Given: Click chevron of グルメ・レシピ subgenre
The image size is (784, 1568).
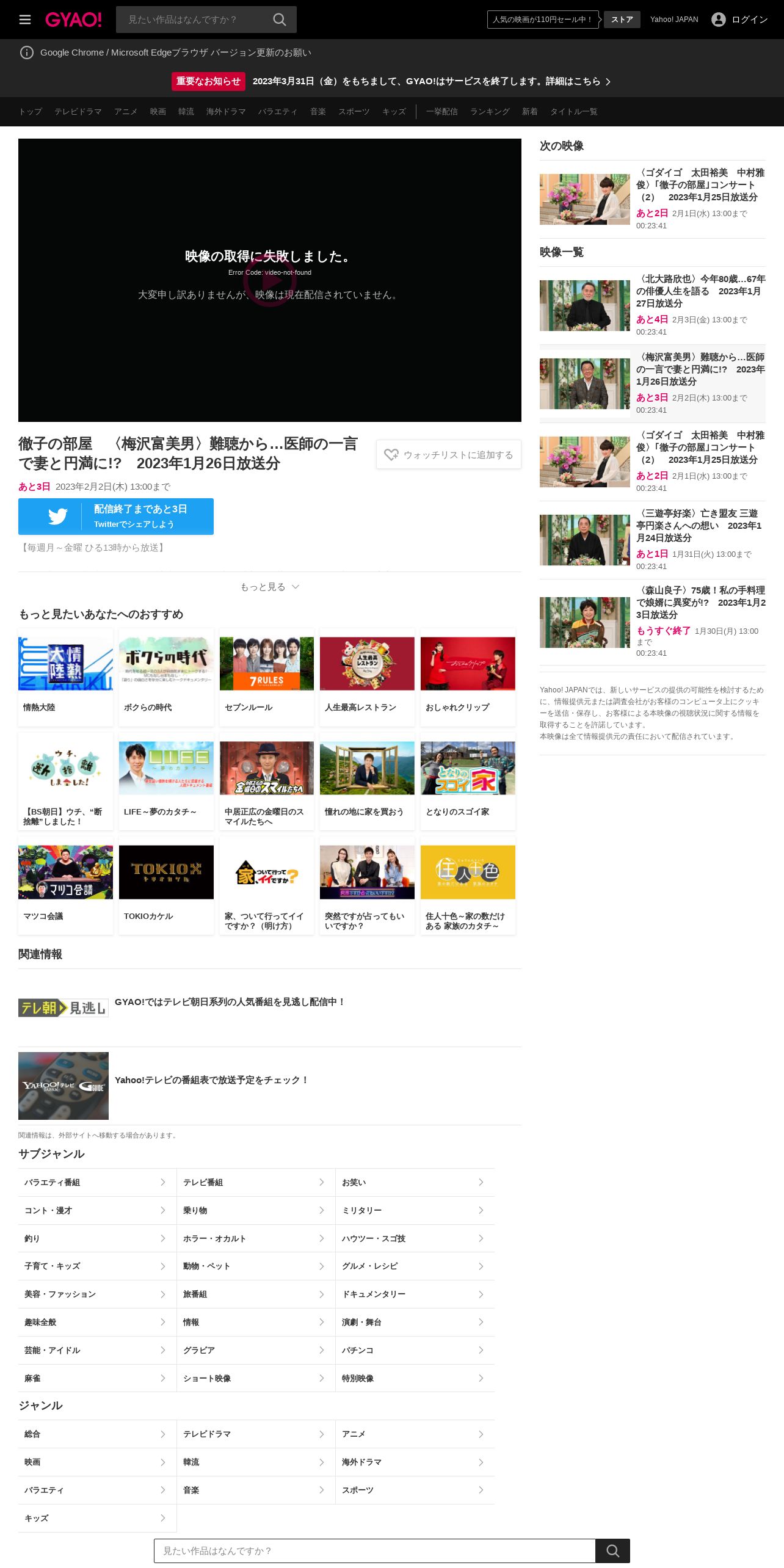Looking at the screenshot, I should tap(481, 1266).
